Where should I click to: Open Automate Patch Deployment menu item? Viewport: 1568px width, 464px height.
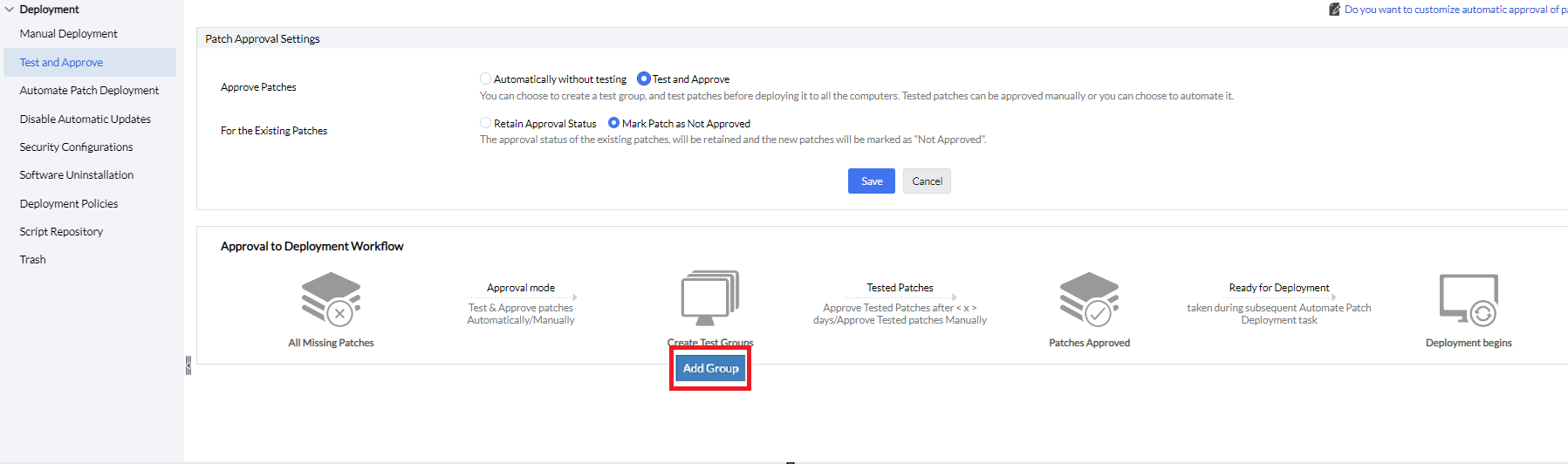pyautogui.click(x=89, y=91)
